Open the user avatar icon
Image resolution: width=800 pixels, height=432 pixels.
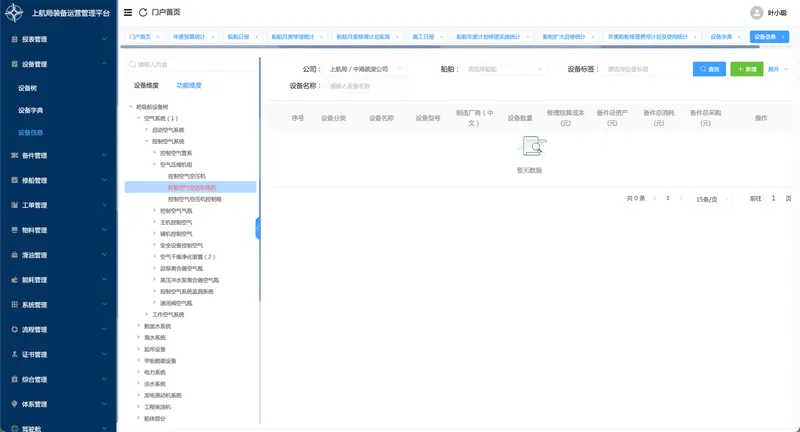coord(757,13)
